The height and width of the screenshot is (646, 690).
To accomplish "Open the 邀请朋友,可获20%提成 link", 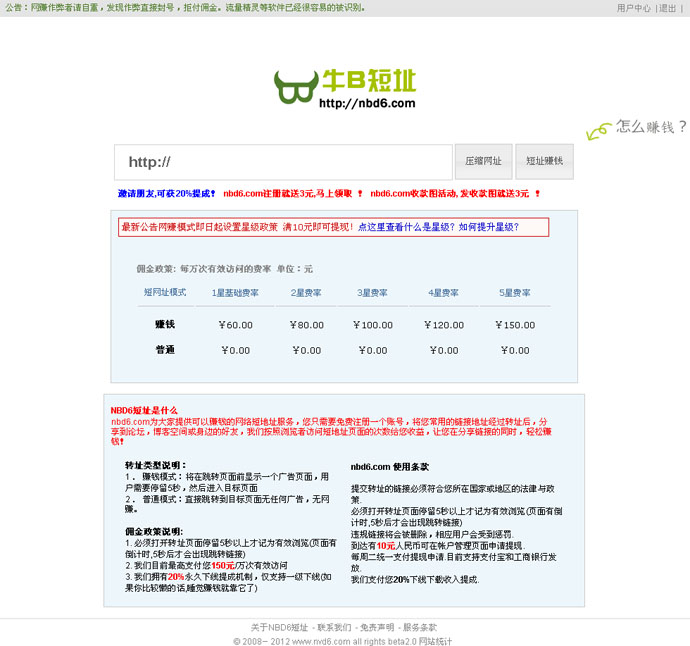I will pyautogui.click(x=166, y=194).
